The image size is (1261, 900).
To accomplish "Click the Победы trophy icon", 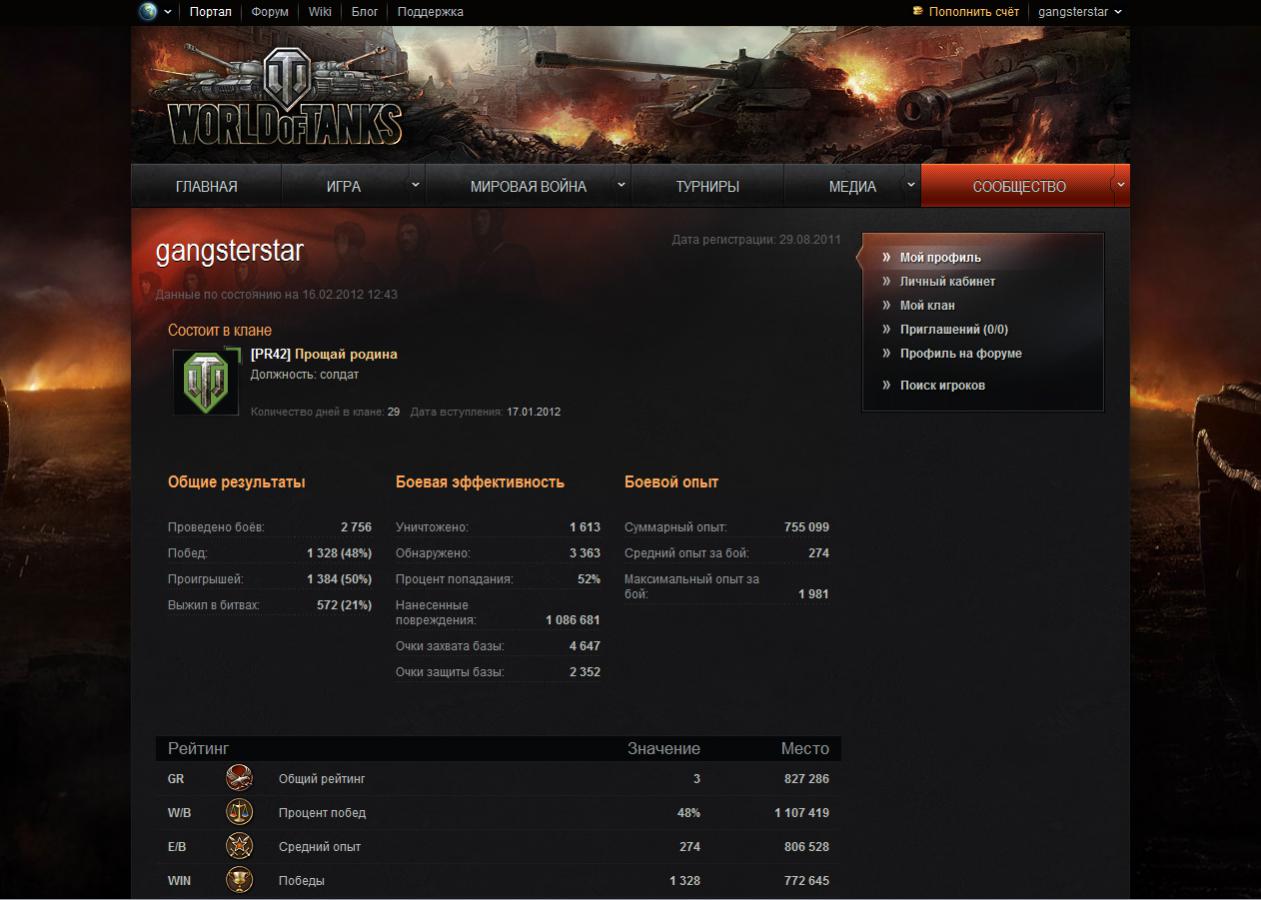I will [x=239, y=880].
